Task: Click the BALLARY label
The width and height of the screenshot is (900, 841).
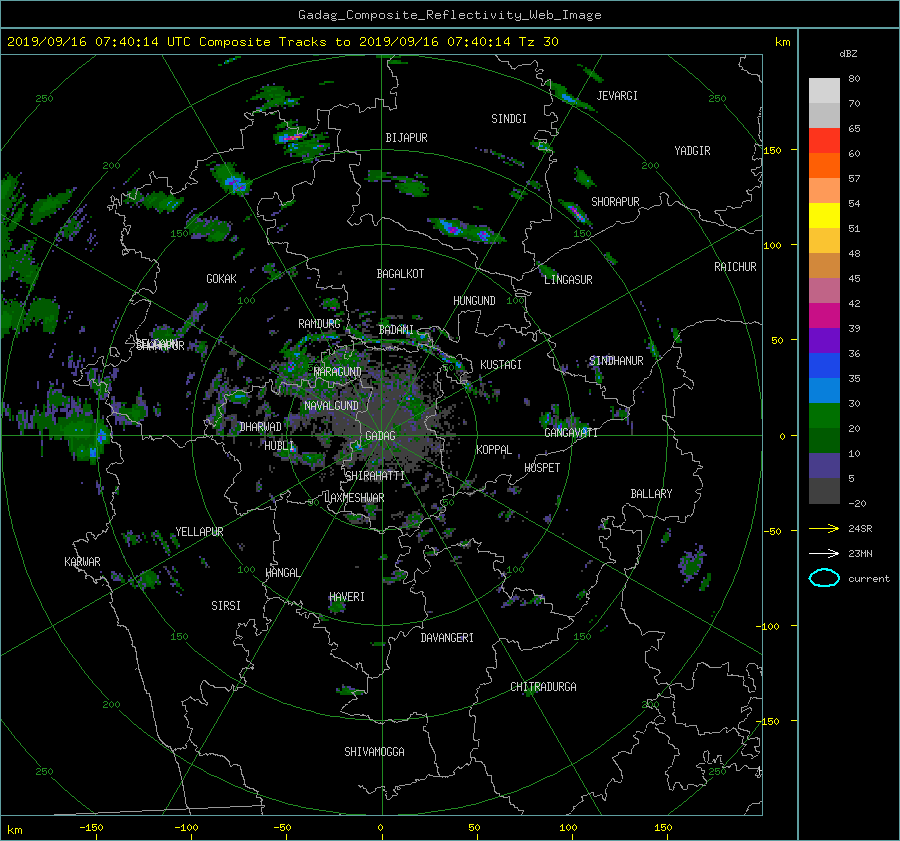Action: click(x=651, y=494)
